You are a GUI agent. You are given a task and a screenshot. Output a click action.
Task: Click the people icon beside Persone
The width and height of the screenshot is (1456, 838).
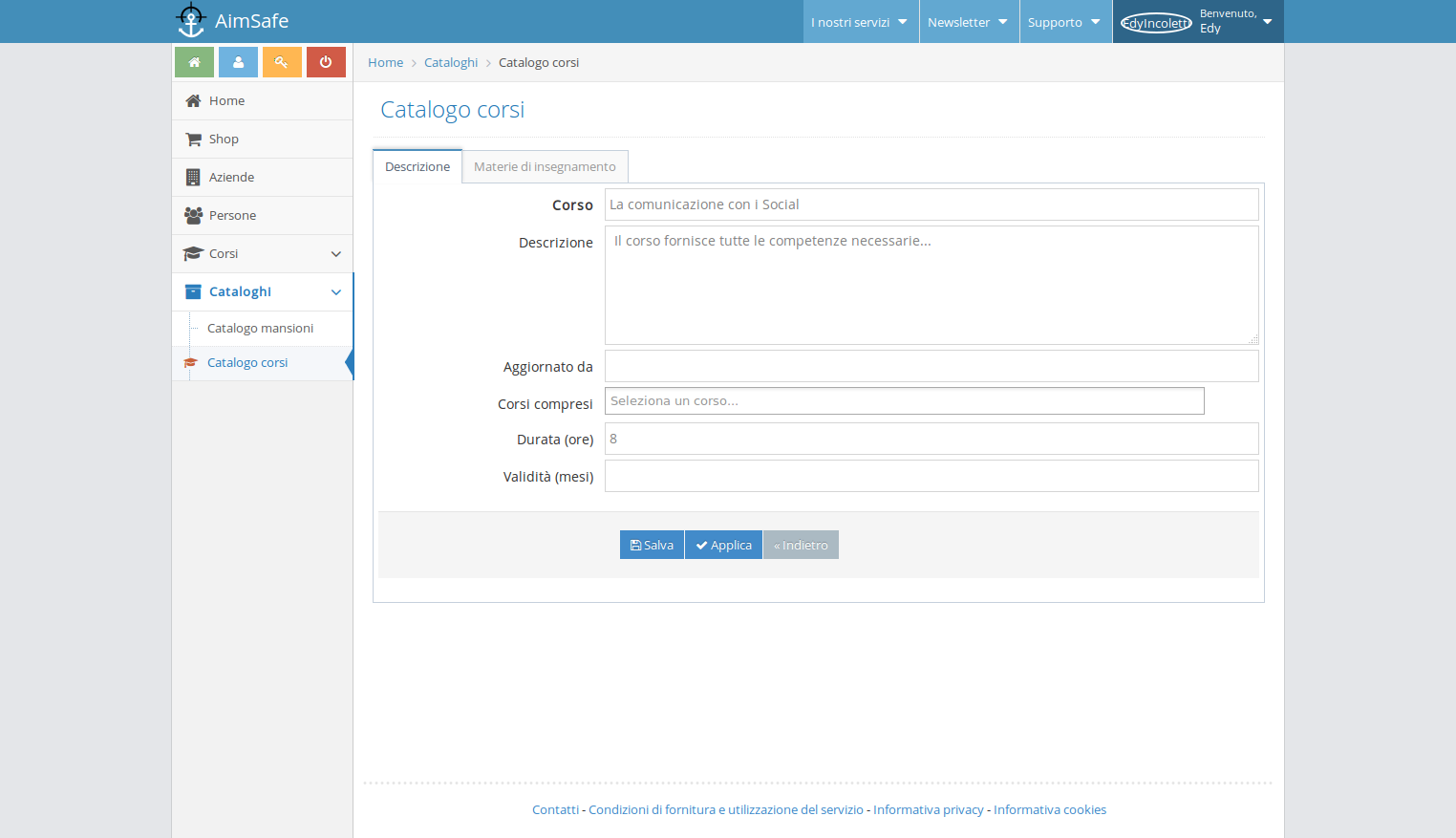pyautogui.click(x=193, y=215)
